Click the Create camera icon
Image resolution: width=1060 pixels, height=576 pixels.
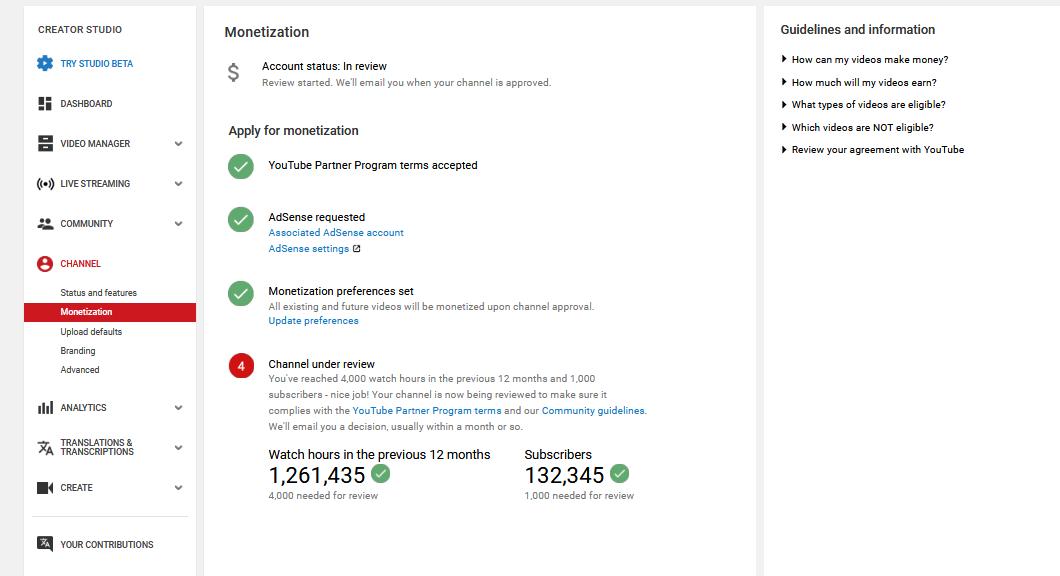tap(45, 488)
